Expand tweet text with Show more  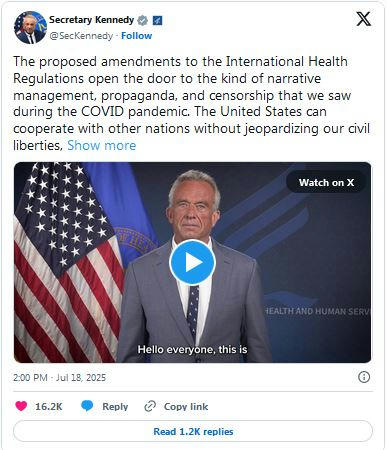tap(102, 145)
